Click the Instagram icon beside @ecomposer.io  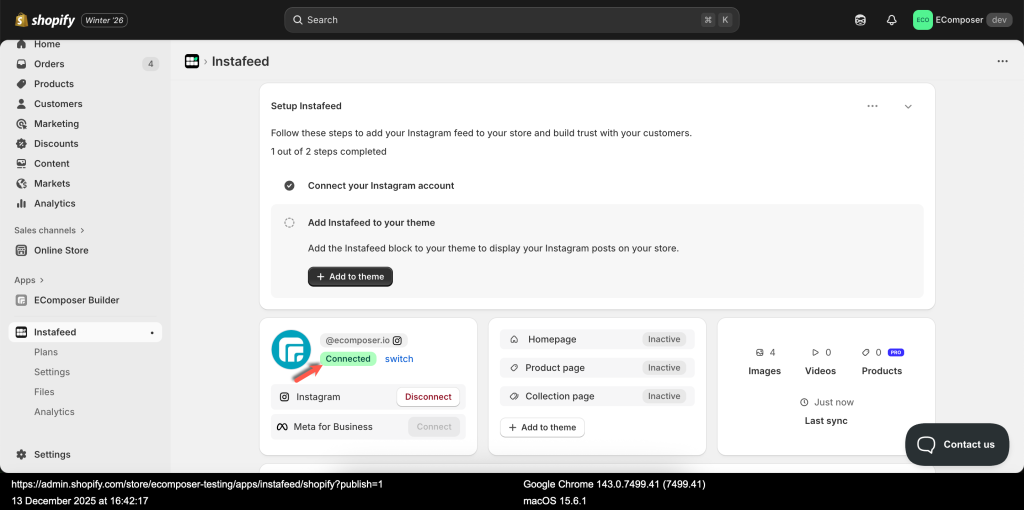point(397,341)
